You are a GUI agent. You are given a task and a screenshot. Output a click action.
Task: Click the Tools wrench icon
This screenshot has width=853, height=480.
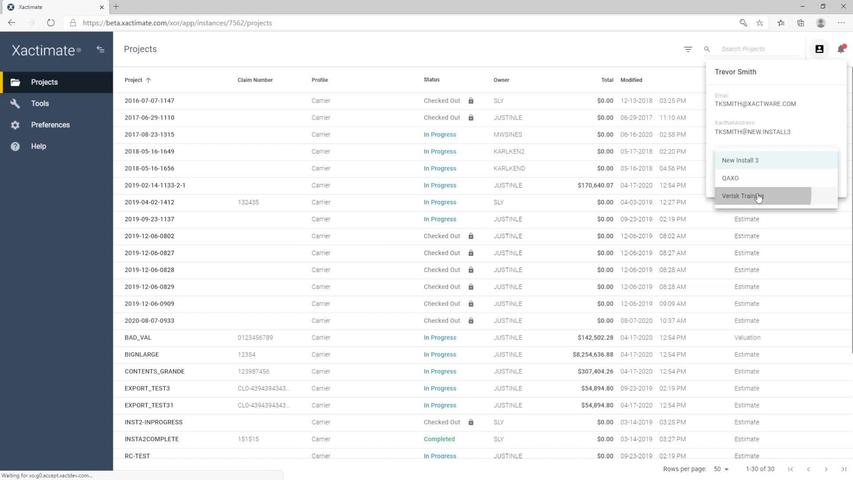pos(15,104)
